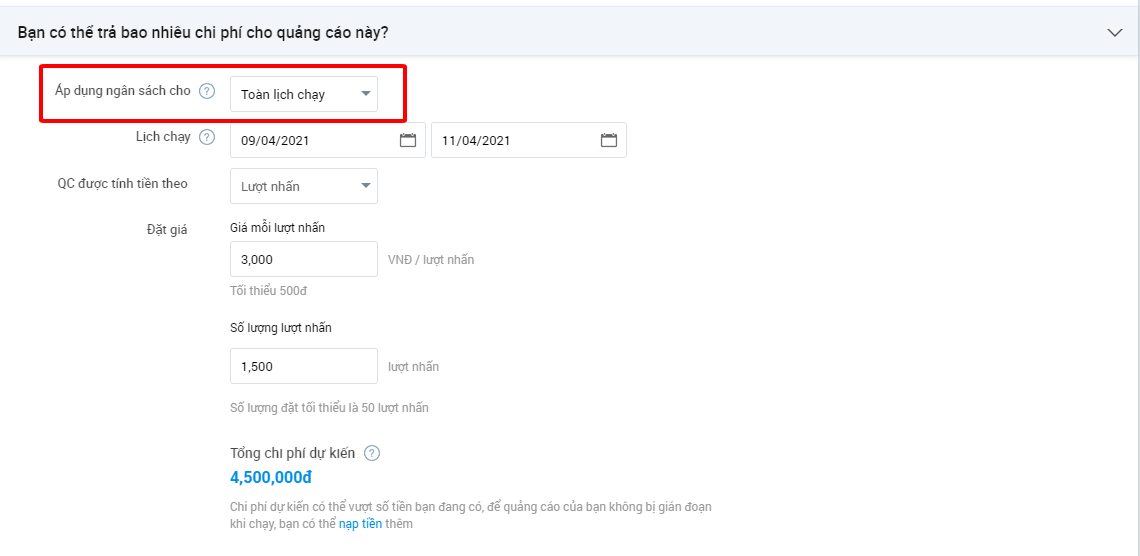This screenshot has height=556, width=1140.
Task: Select the price per click field 3,000
Action: [304, 259]
